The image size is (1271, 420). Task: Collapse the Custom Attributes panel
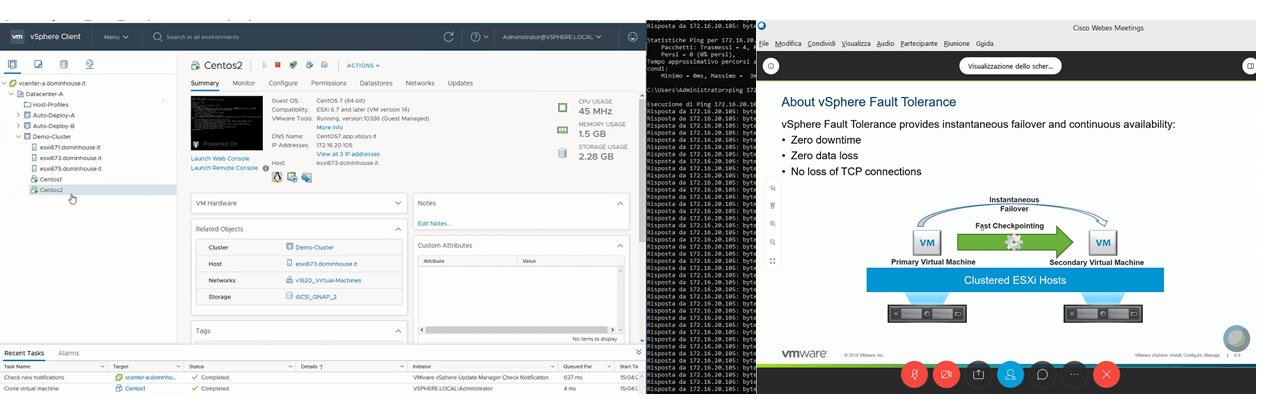[x=620, y=244]
